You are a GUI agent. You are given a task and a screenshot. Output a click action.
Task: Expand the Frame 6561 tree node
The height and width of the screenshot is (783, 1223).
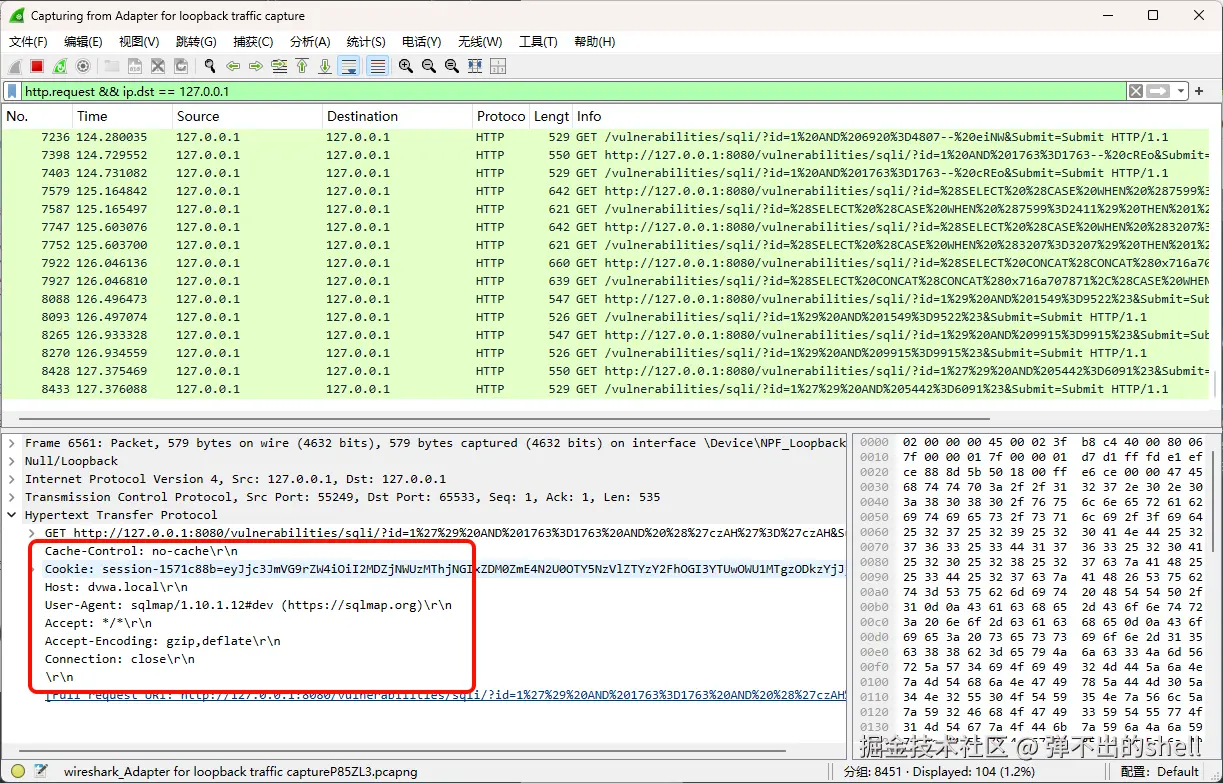point(12,443)
